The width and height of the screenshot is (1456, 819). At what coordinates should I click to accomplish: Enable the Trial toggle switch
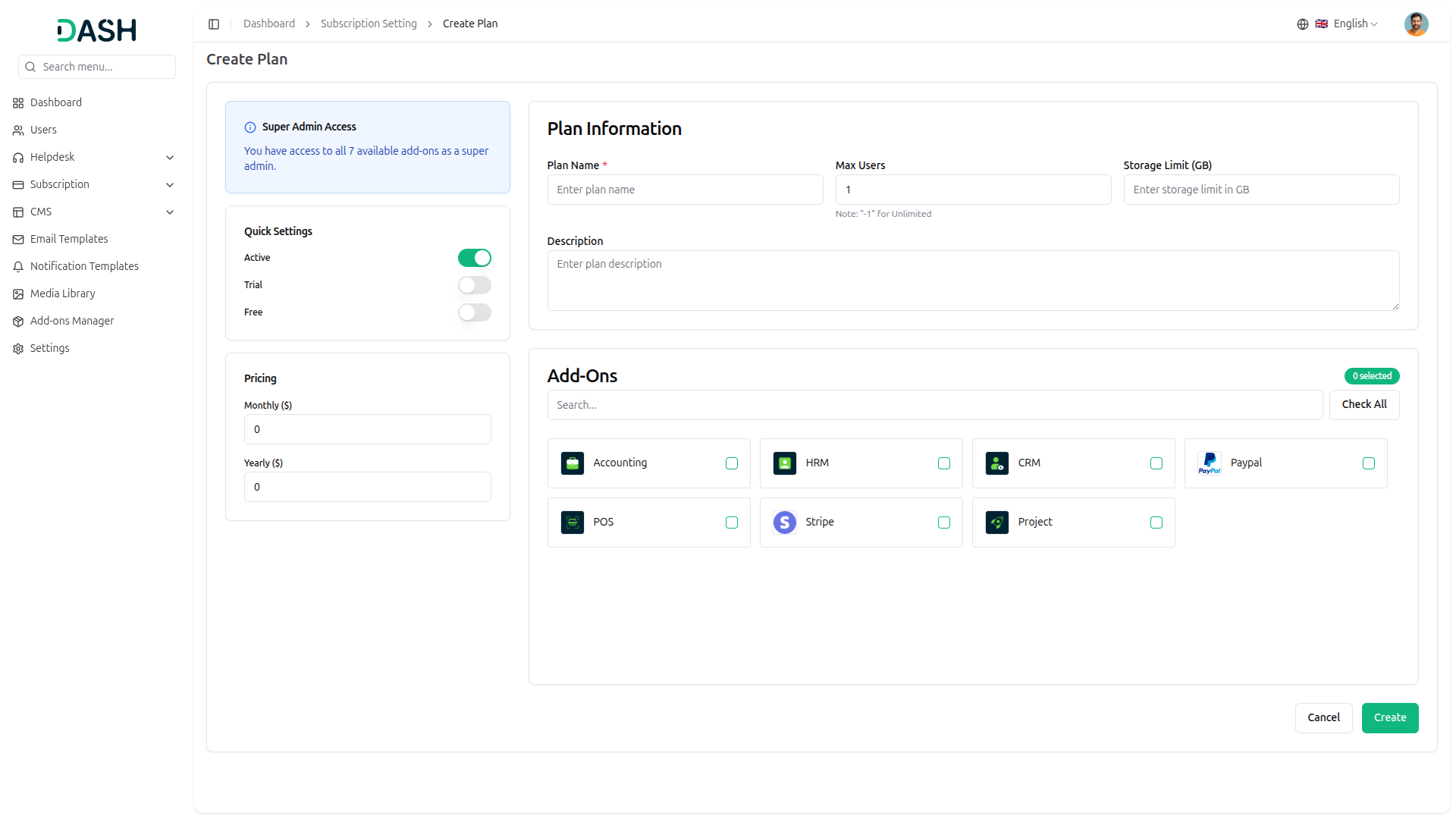475,285
